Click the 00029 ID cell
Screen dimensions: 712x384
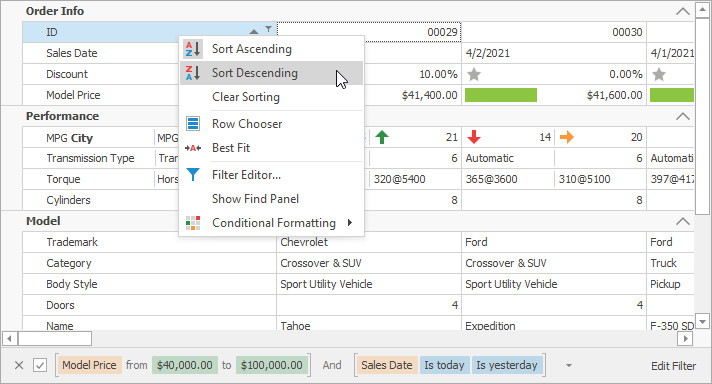tap(369, 32)
